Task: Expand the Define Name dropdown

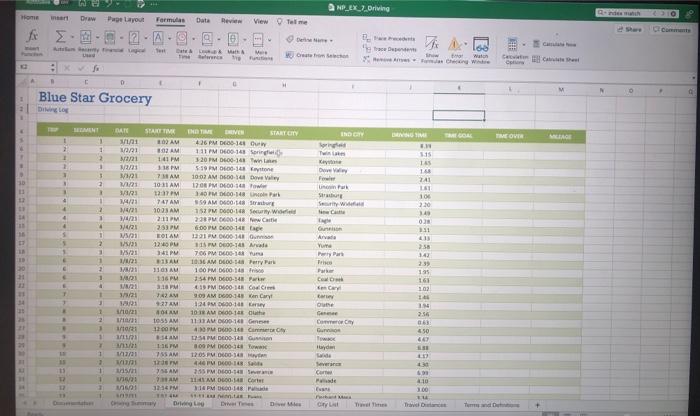Action: click(332, 41)
